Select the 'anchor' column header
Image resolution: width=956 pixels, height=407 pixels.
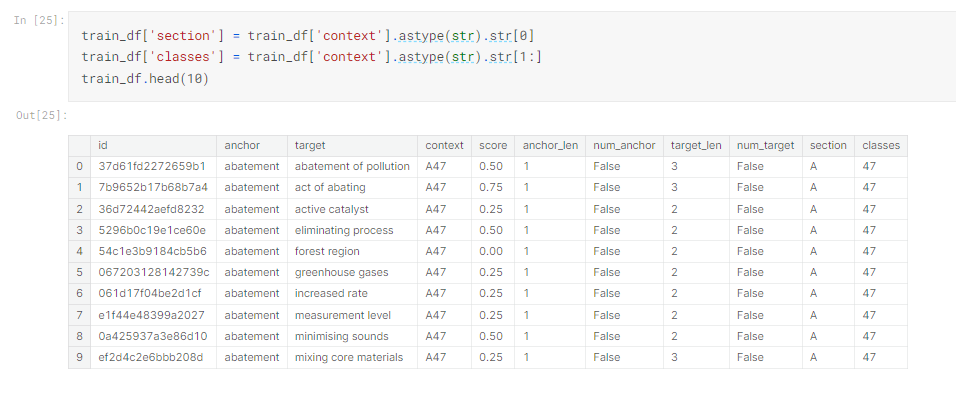(241, 145)
